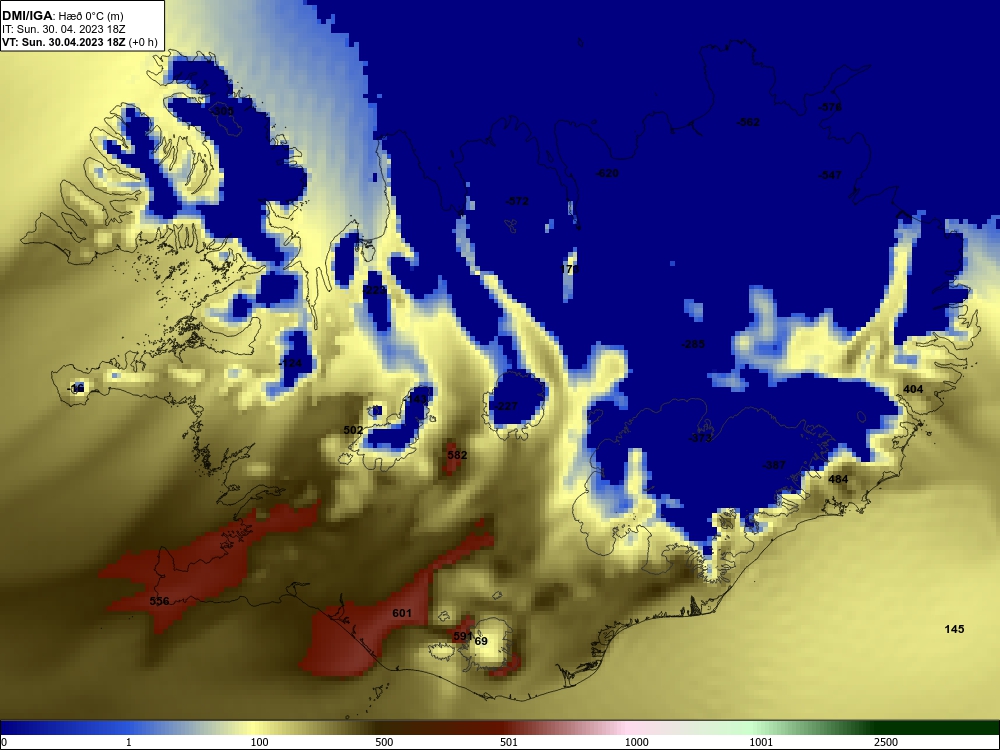Click the DMI/IGA Hæð 0°C (m) title

[62, 16]
